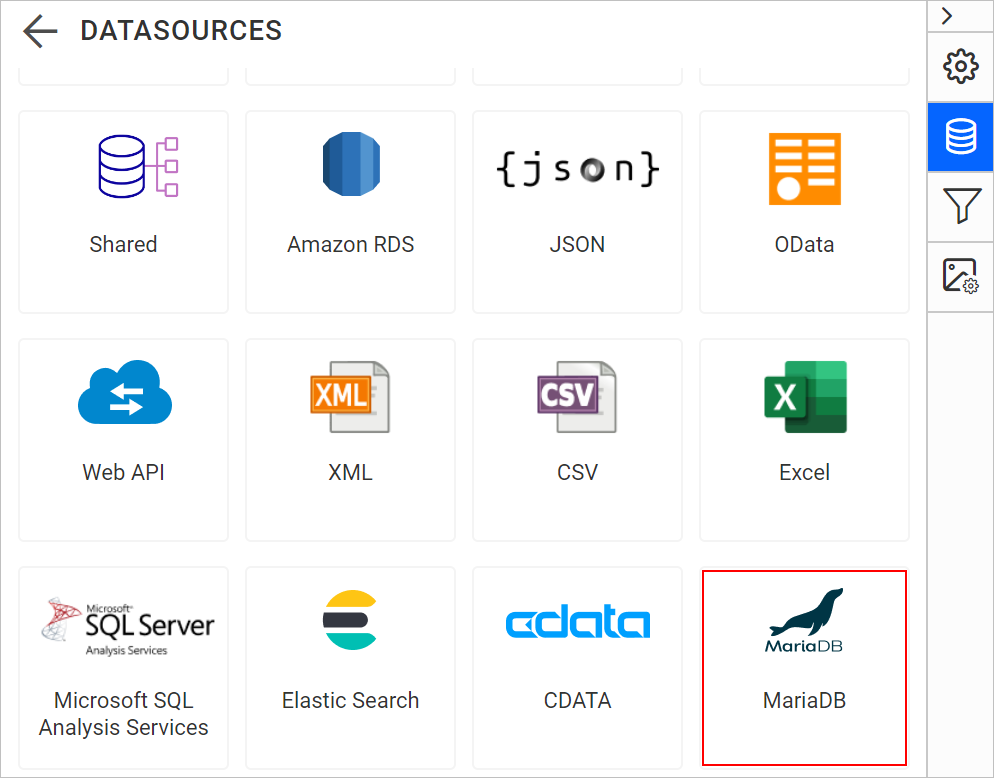Click the "MariaDB" label

click(804, 701)
